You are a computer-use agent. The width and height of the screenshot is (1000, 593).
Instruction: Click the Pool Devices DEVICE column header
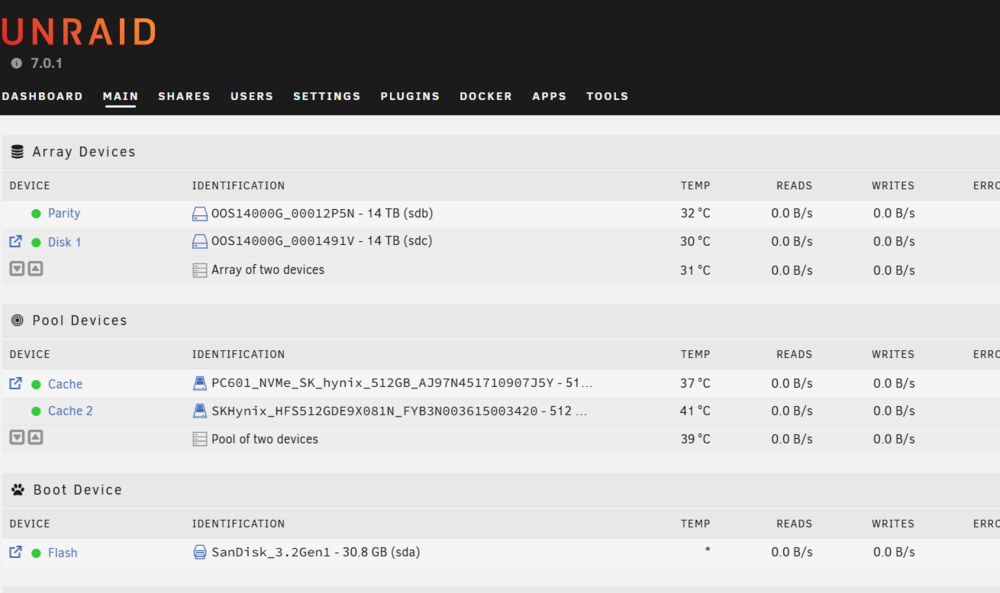click(x=29, y=354)
